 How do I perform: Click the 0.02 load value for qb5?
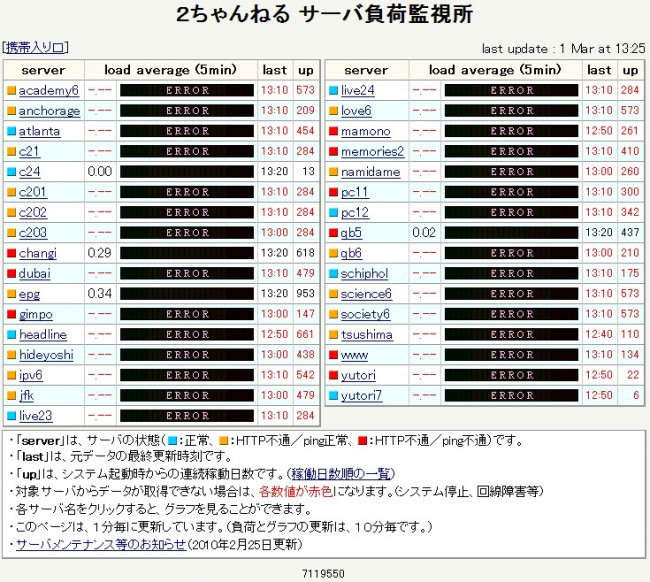[x=424, y=233]
